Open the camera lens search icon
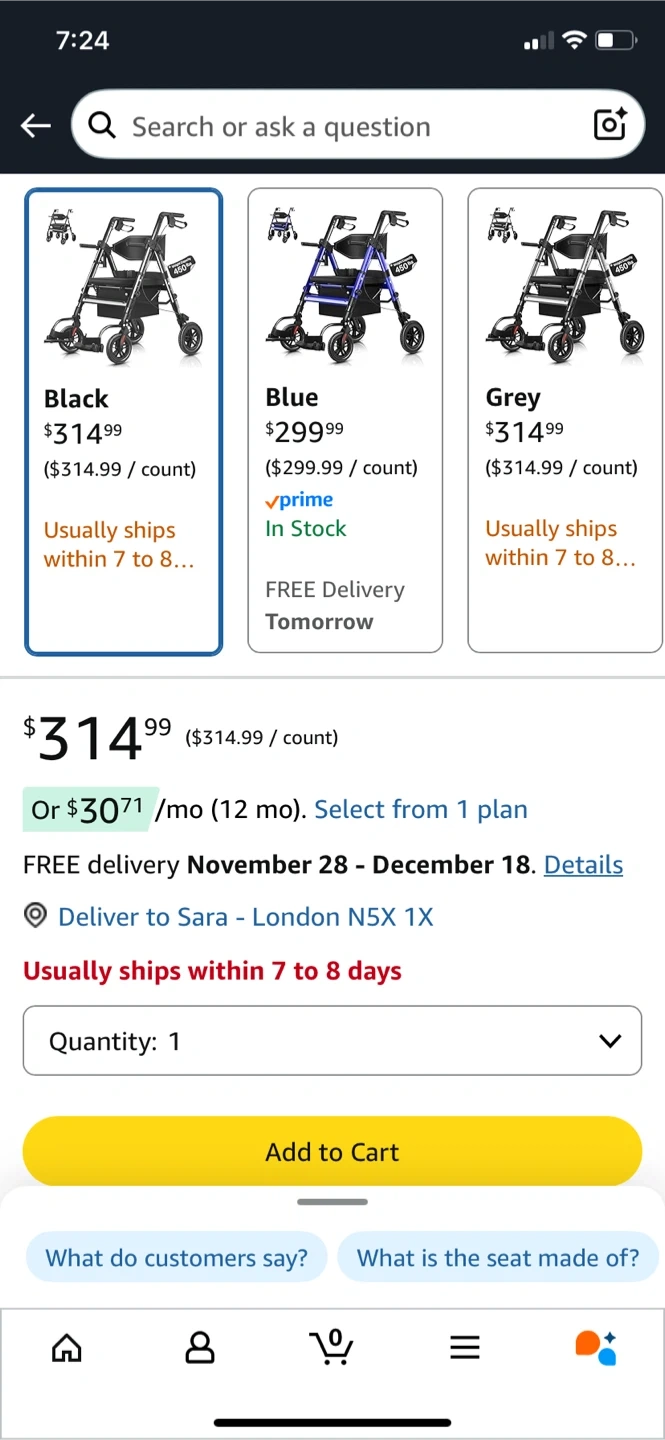The height and width of the screenshot is (1440, 665). [x=610, y=124]
